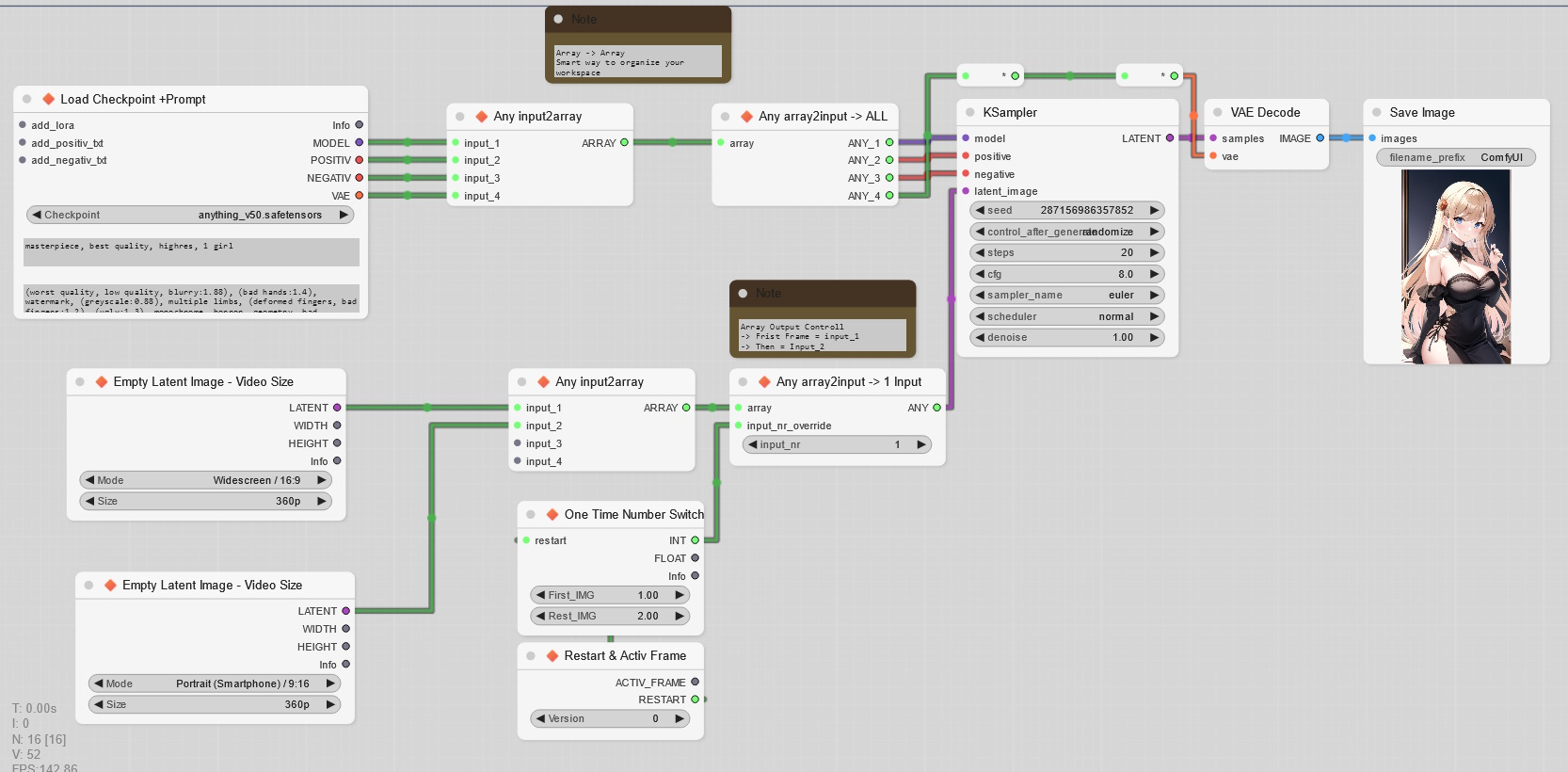Click the orange diamond on One Time Number Switch
The height and width of the screenshot is (772, 1568).
[x=552, y=514]
